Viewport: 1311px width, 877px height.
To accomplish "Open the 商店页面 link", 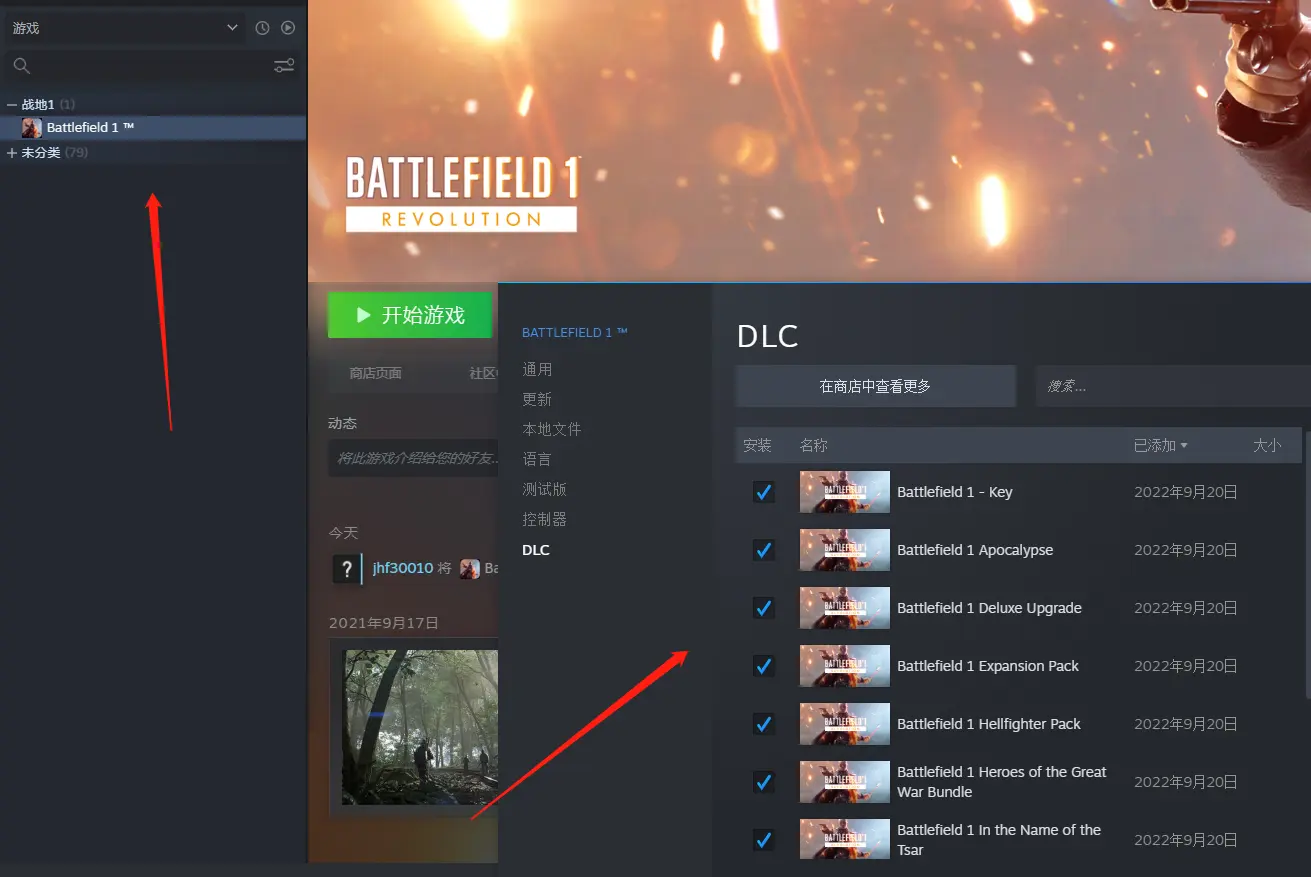I will coord(375,373).
